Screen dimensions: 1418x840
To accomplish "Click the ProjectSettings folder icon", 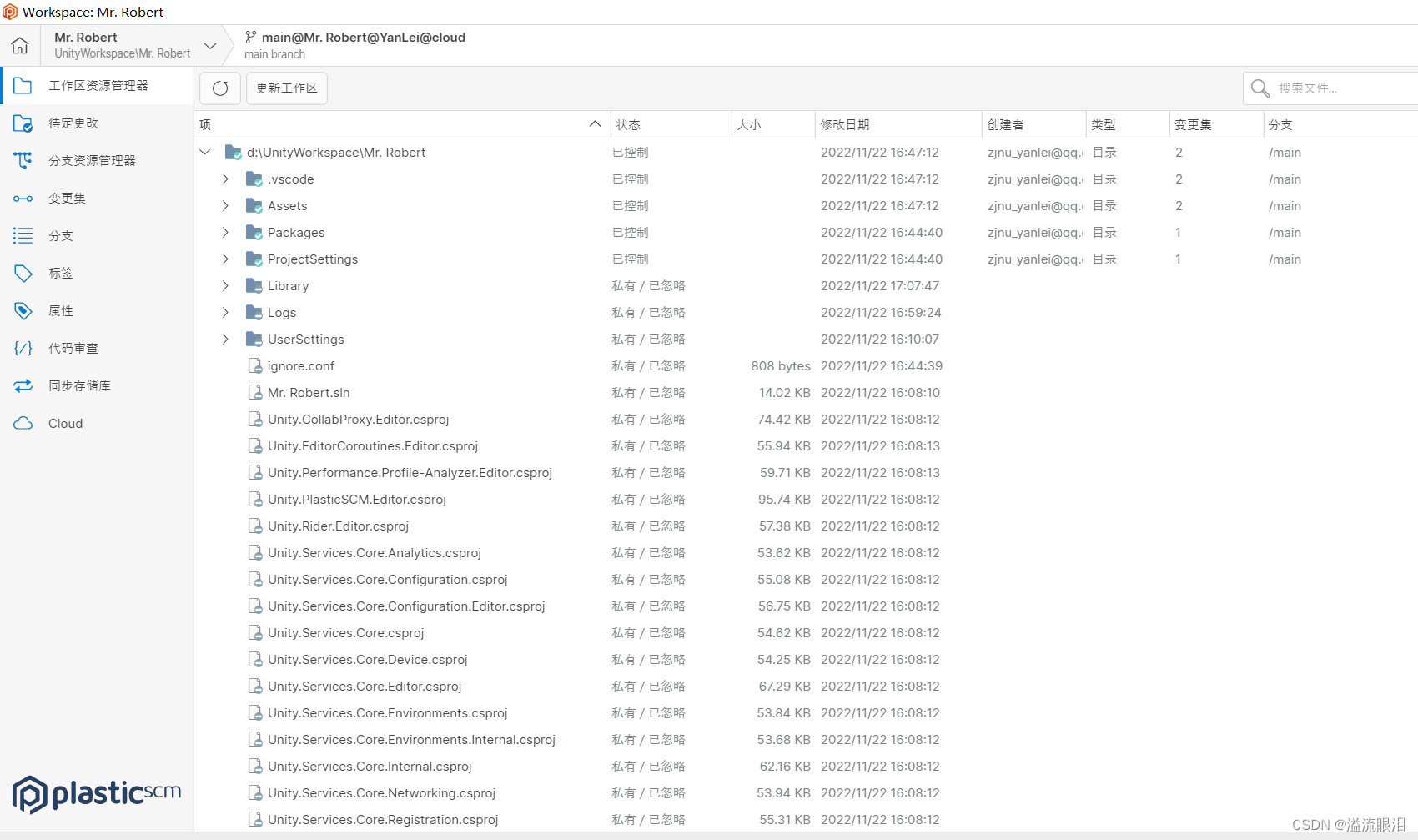I will tap(254, 259).
